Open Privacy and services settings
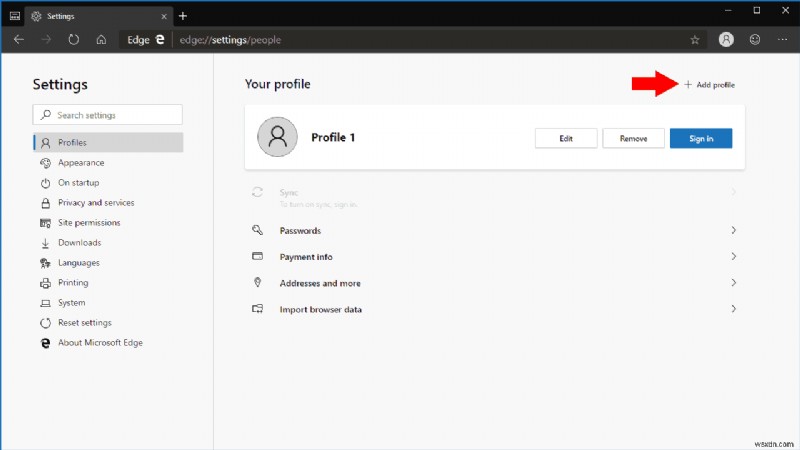800x450 pixels. pos(108,203)
